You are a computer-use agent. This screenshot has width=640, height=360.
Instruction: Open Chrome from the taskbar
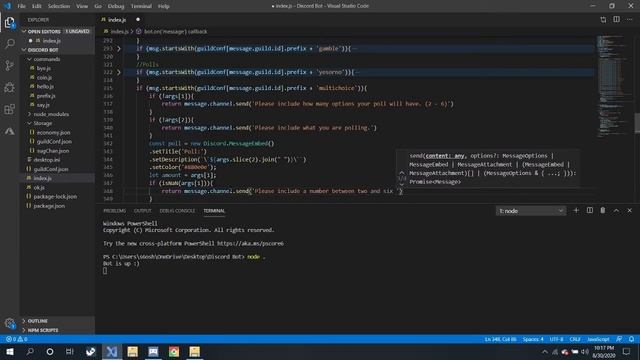174,351
